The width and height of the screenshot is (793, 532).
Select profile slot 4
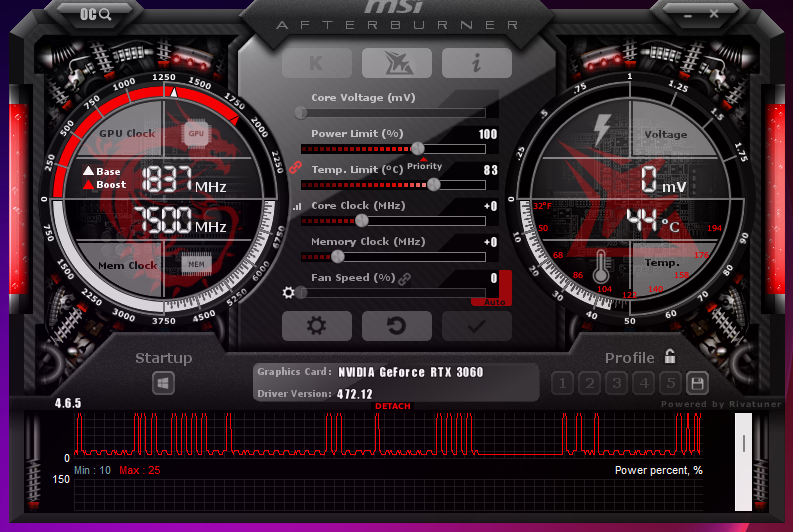[x=644, y=384]
